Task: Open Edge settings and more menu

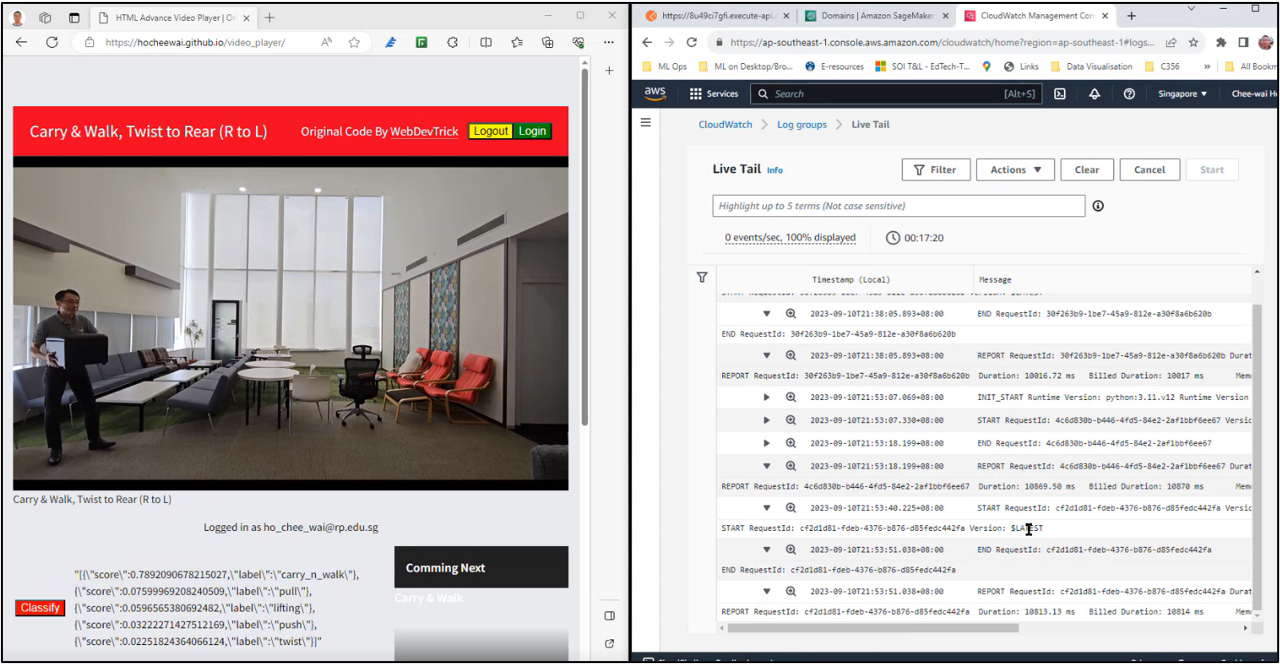Action: 609,43
